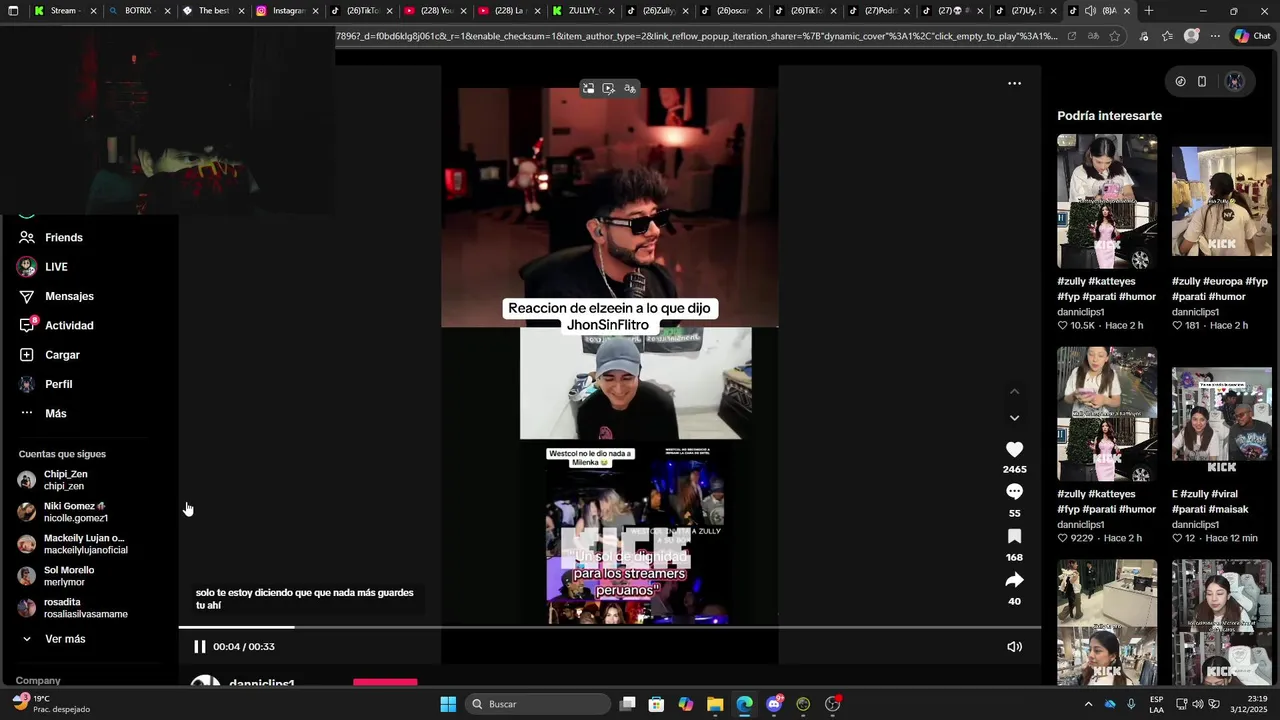The height and width of the screenshot is (720, 1280).
Task: Open the get-coins TikTok icon
Action: 1180,82
